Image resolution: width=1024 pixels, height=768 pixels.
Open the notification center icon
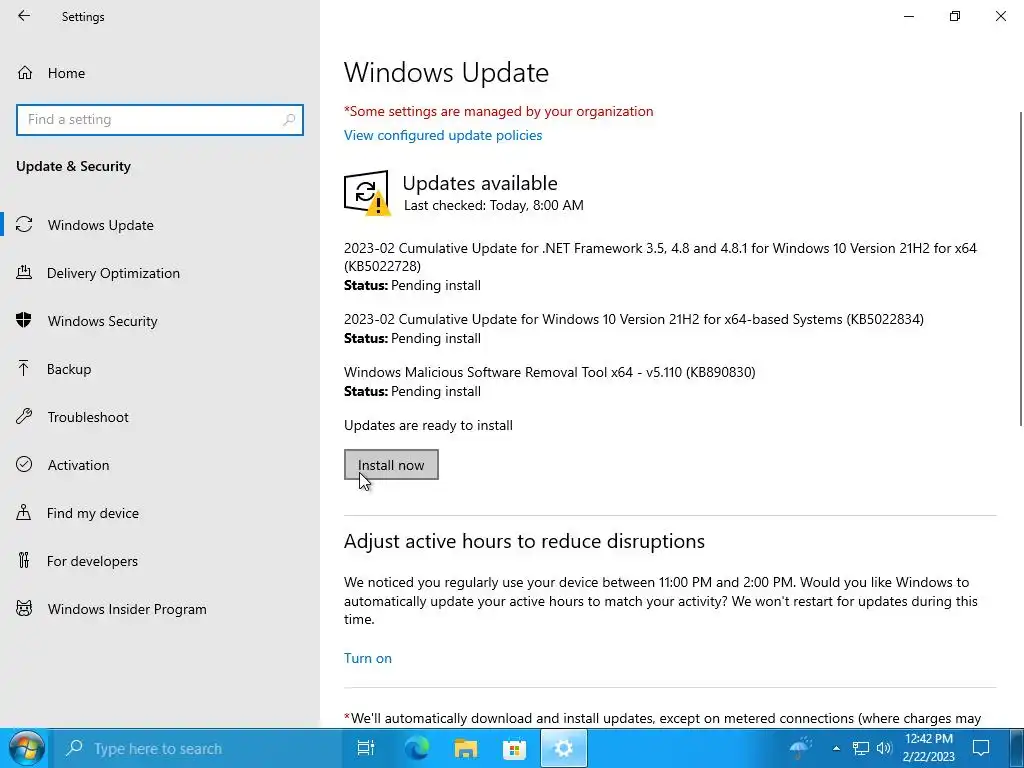pyautogui.click(x=981, y=748)
